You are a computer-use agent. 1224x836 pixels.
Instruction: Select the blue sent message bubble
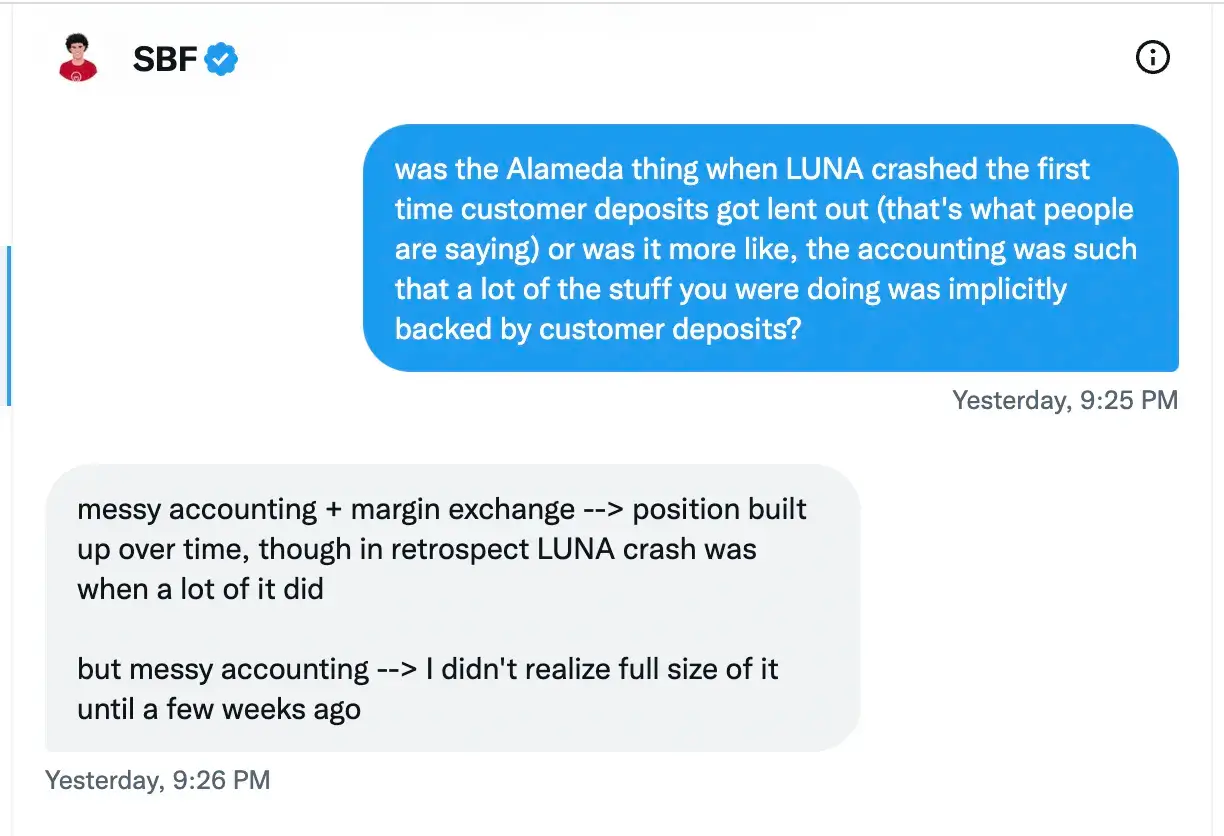[x=770, y=247]
